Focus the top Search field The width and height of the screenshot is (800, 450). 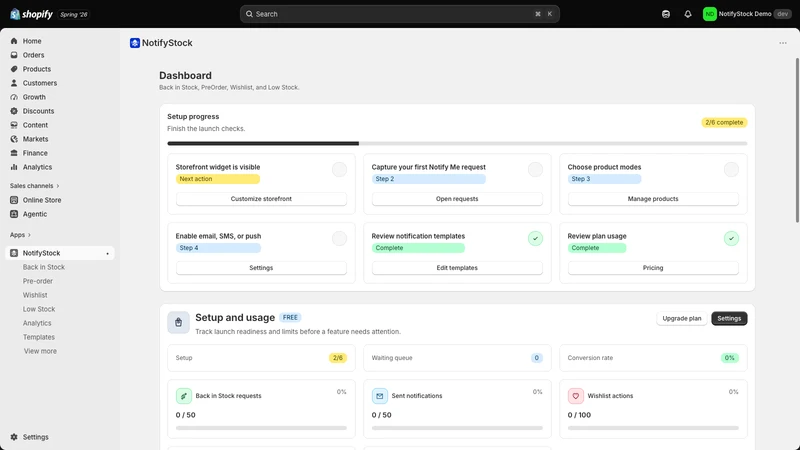coord(399,14)
